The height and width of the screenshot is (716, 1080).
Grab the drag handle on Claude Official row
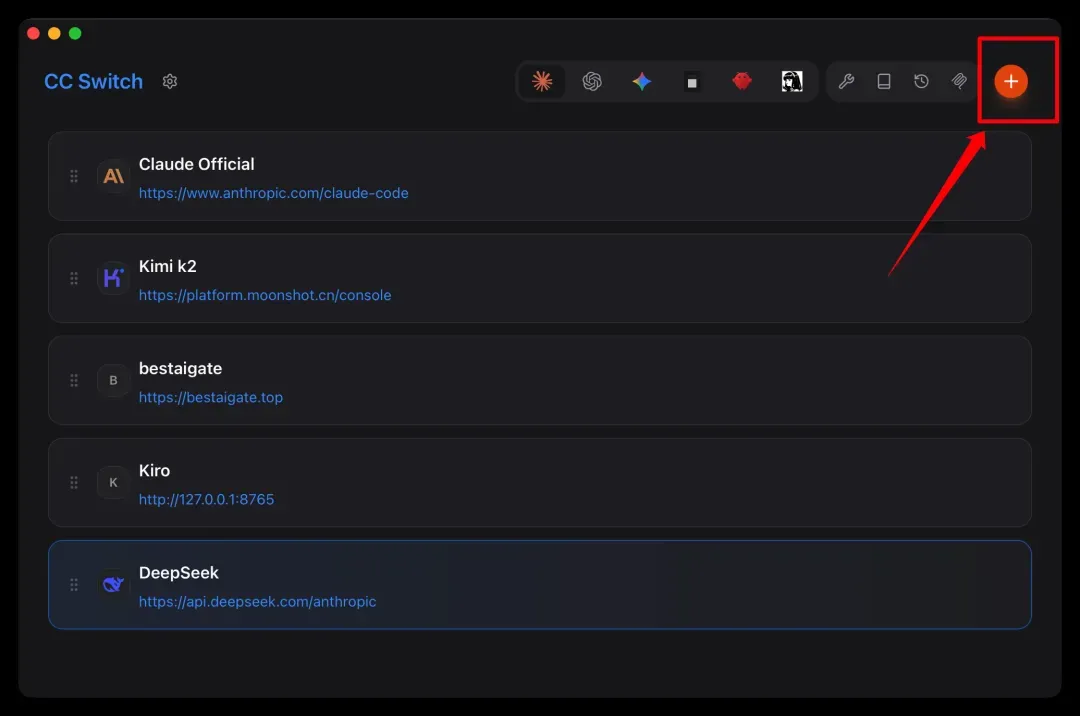pos(74,176)
